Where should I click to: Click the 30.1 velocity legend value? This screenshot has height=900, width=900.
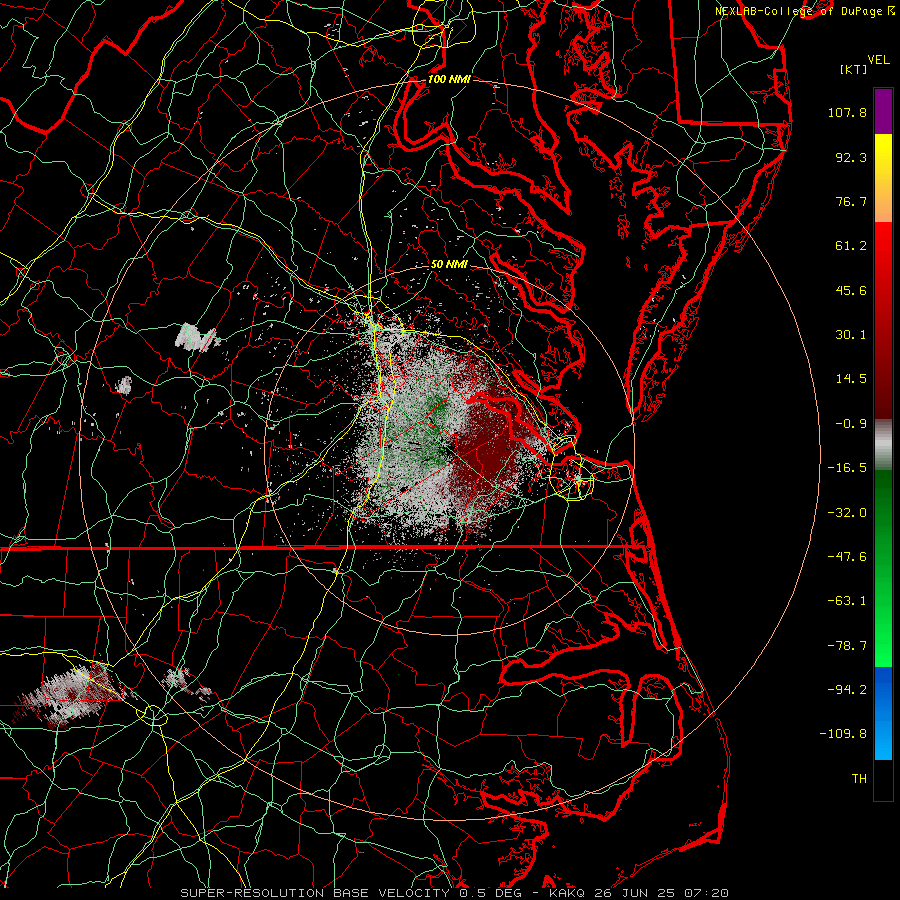tap(851, 335)
